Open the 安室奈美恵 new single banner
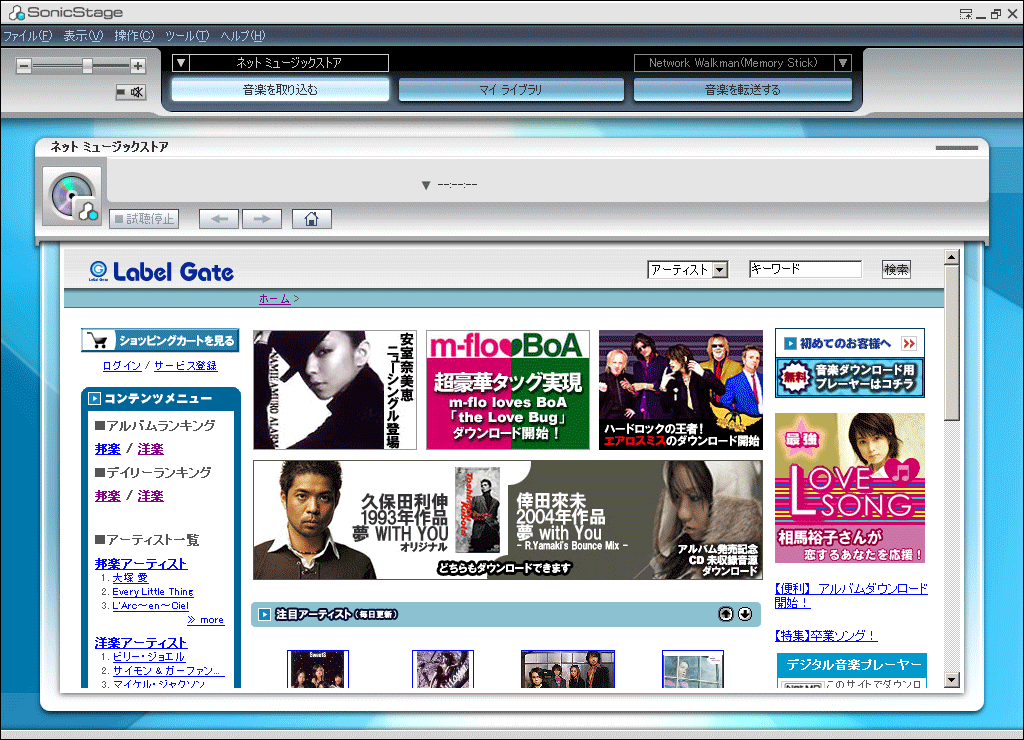The height and width of the screenshot is (740, 1024). 335,390
